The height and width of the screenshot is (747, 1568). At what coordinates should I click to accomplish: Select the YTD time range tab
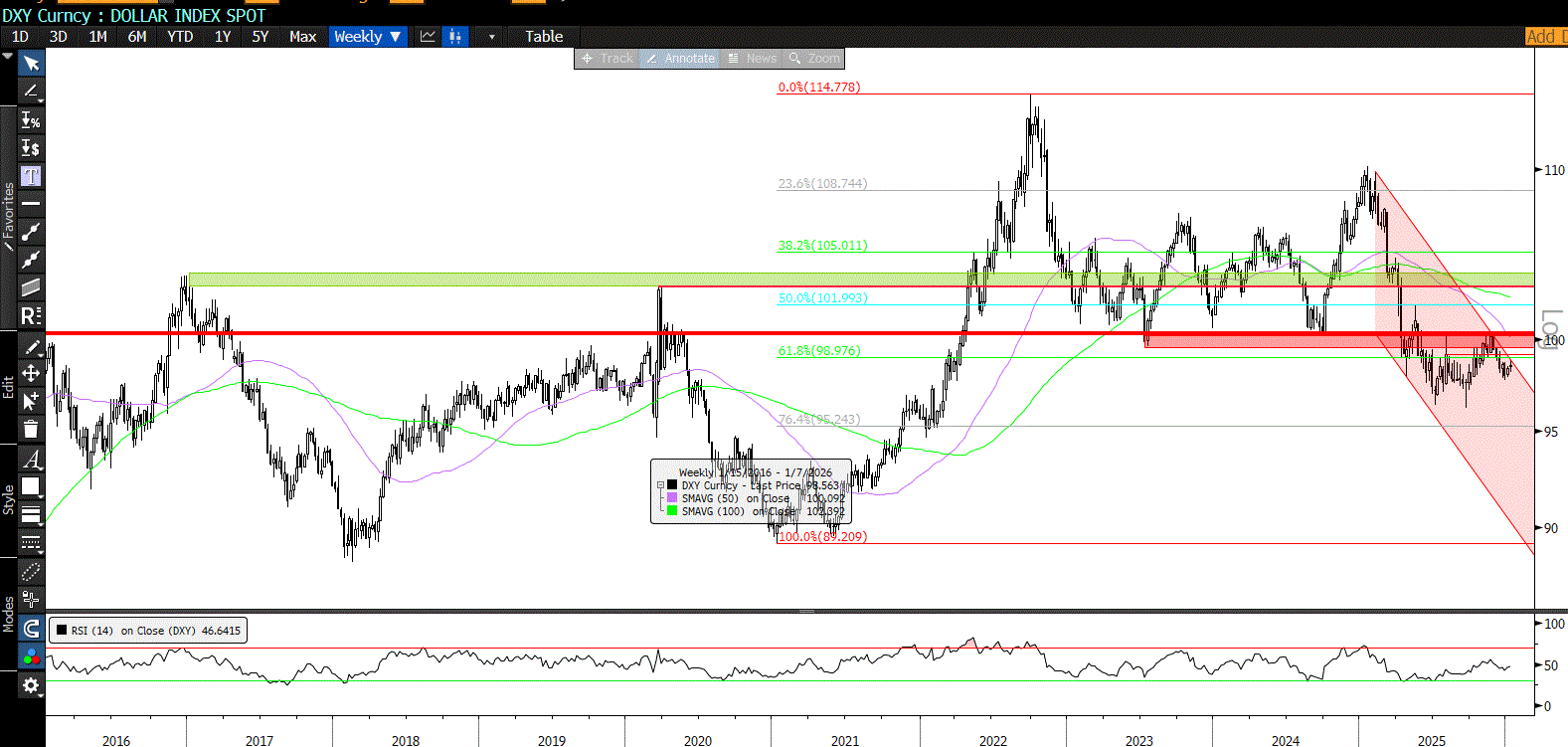click(180, 37)
